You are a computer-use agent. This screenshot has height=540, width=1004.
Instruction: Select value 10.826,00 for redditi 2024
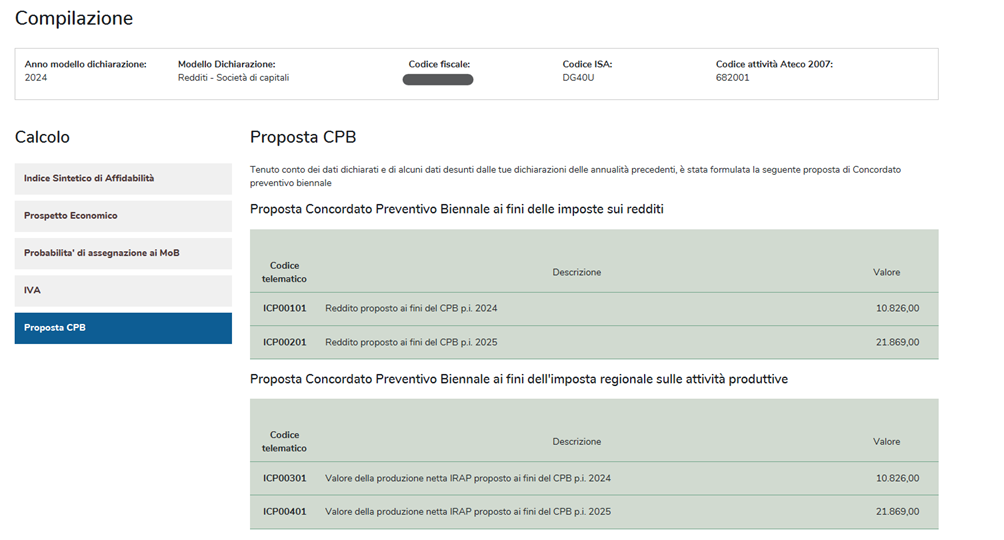coord(897,308)
